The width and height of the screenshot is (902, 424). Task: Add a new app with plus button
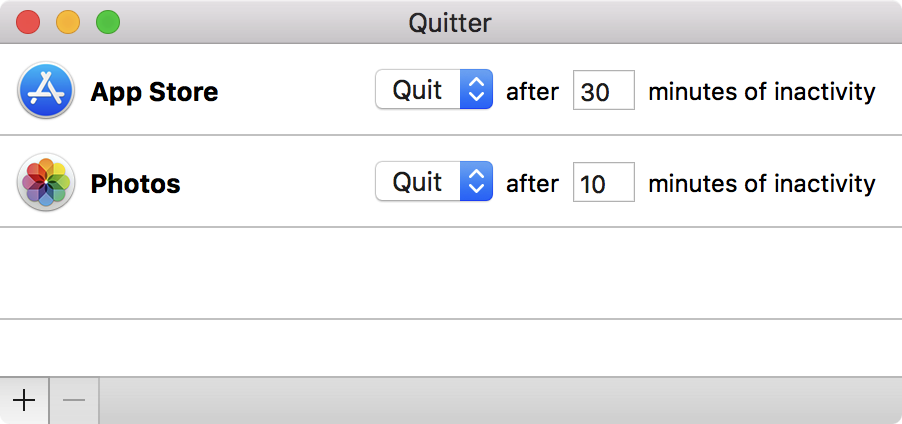pyautogui.click(x=24, y=401)
